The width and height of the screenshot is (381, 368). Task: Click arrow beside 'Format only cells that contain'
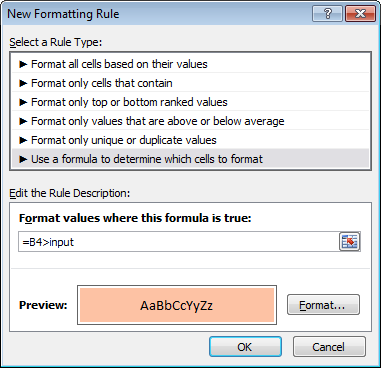click(23, 83)
